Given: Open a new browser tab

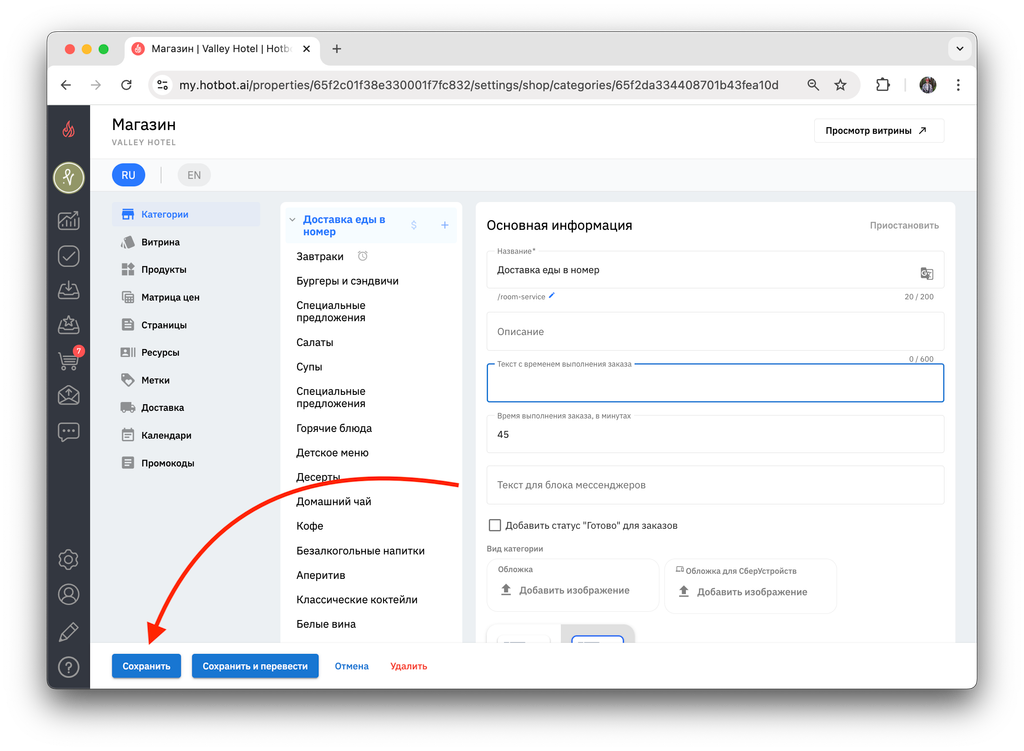Looking at the screenshot, I should tap(337, 49).
